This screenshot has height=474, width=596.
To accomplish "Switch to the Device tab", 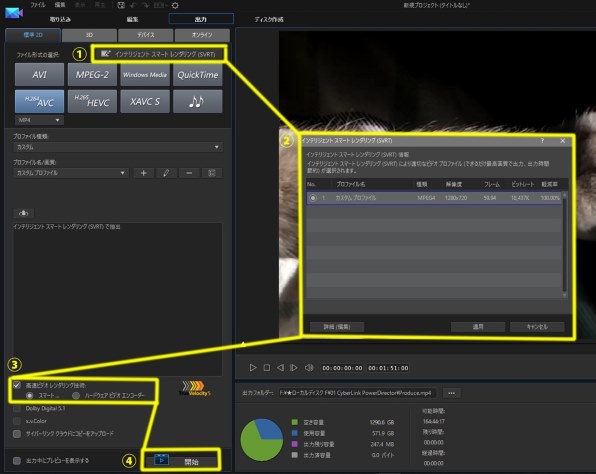I will (146, 35).
